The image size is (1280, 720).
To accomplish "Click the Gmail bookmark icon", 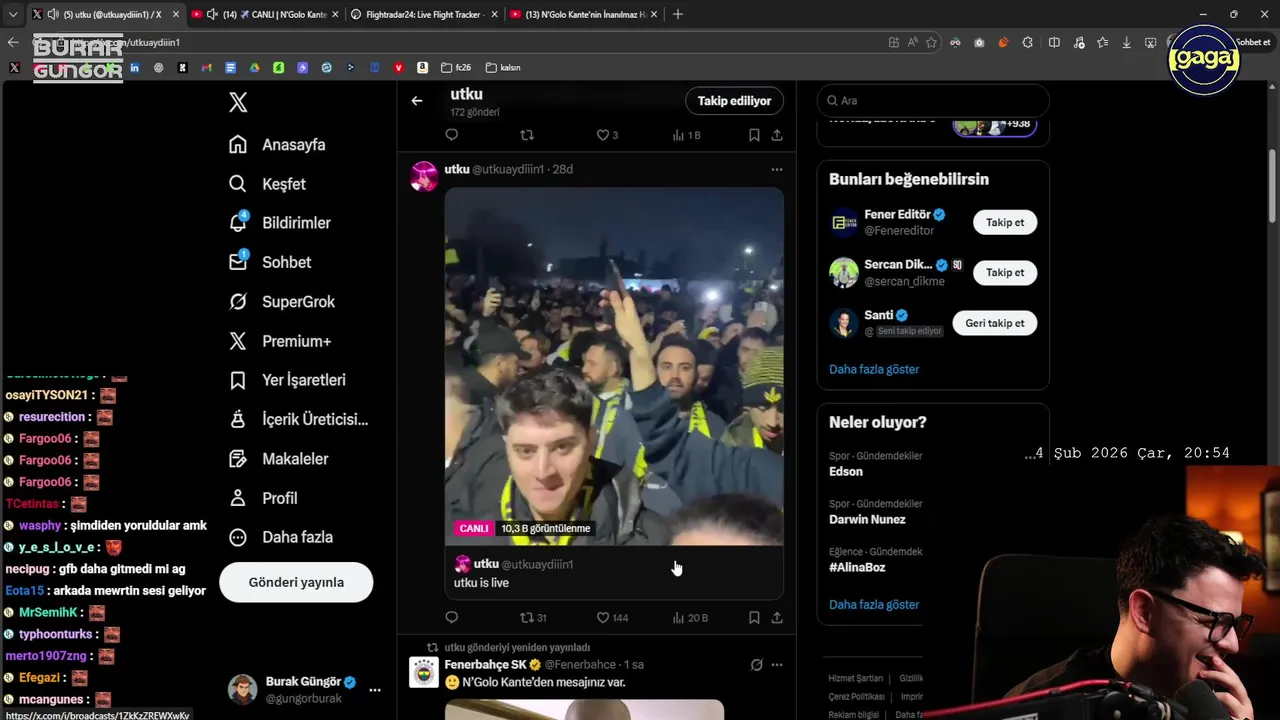I will [206, 67].
